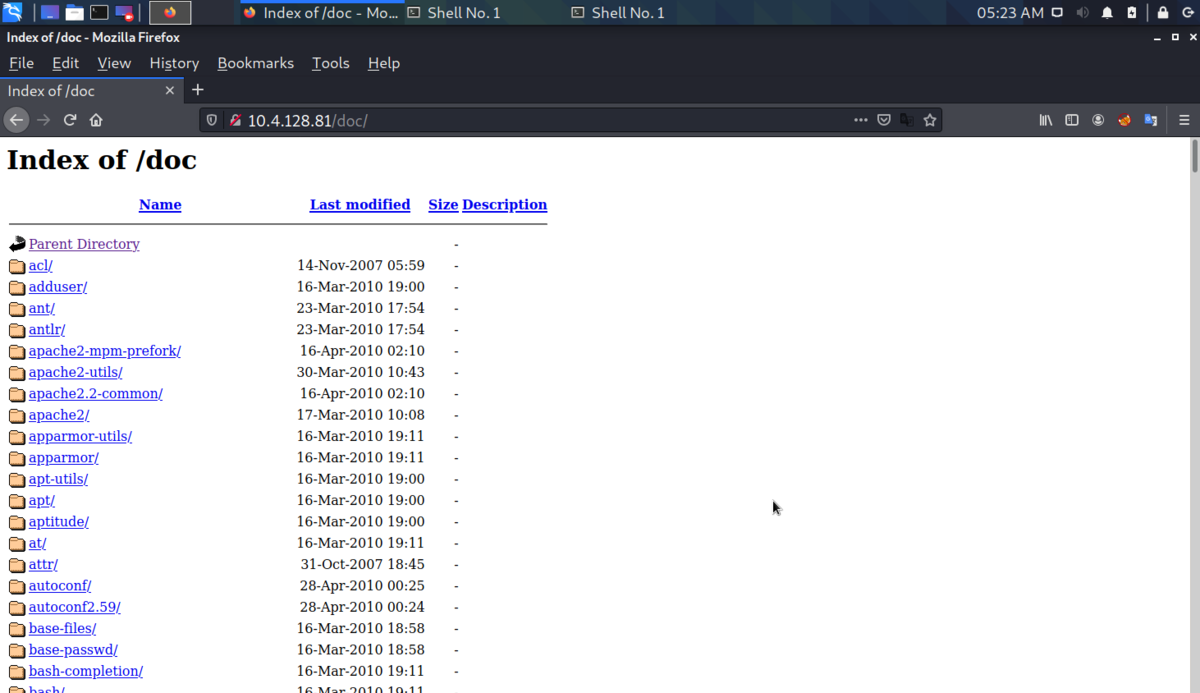Click the log out icon
Screen dimensions: 1200x693
point(1187,13)
